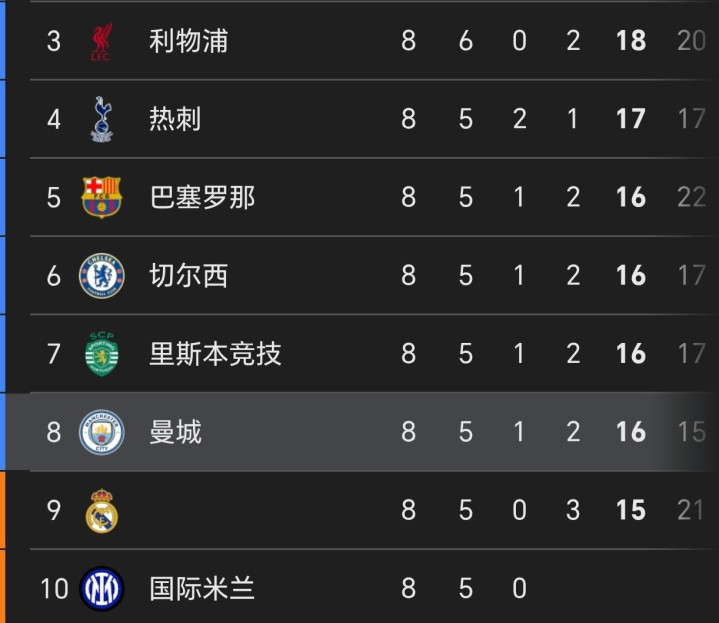Open team 国际米兰 page
This screenshot has width=719, height=623.
[202, 588]
